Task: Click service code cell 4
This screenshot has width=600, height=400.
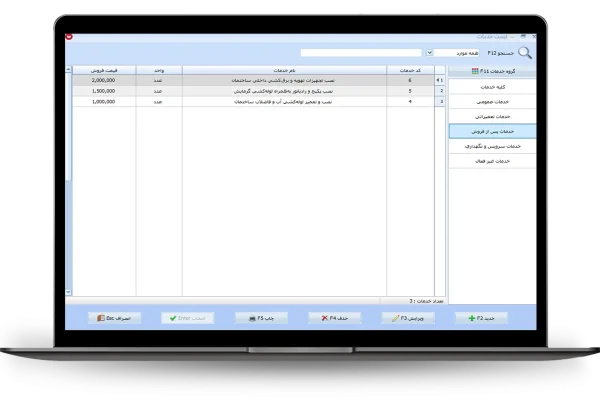Action: click(x=410, y=102)
